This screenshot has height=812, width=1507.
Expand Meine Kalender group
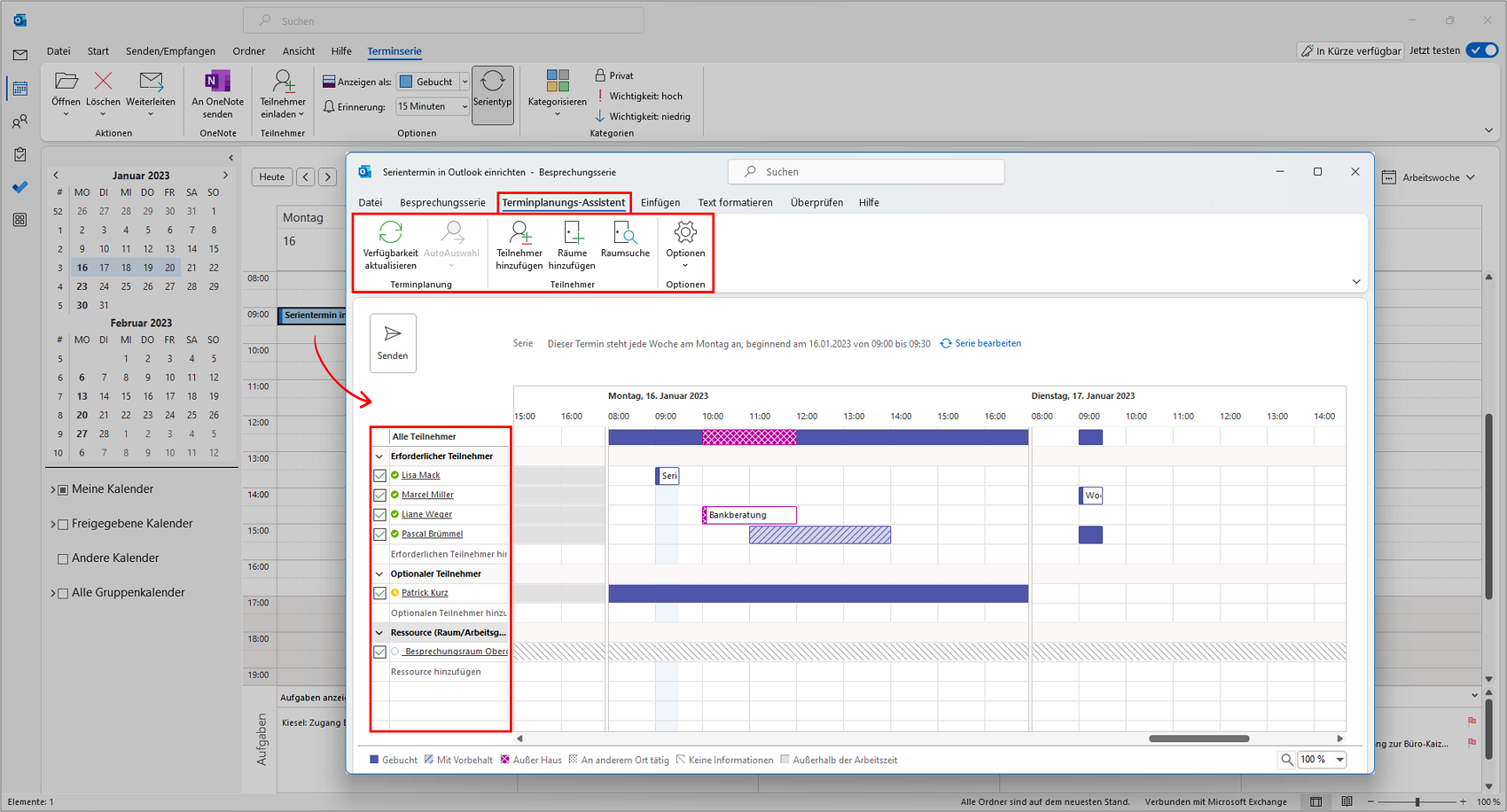click(53, 489)
